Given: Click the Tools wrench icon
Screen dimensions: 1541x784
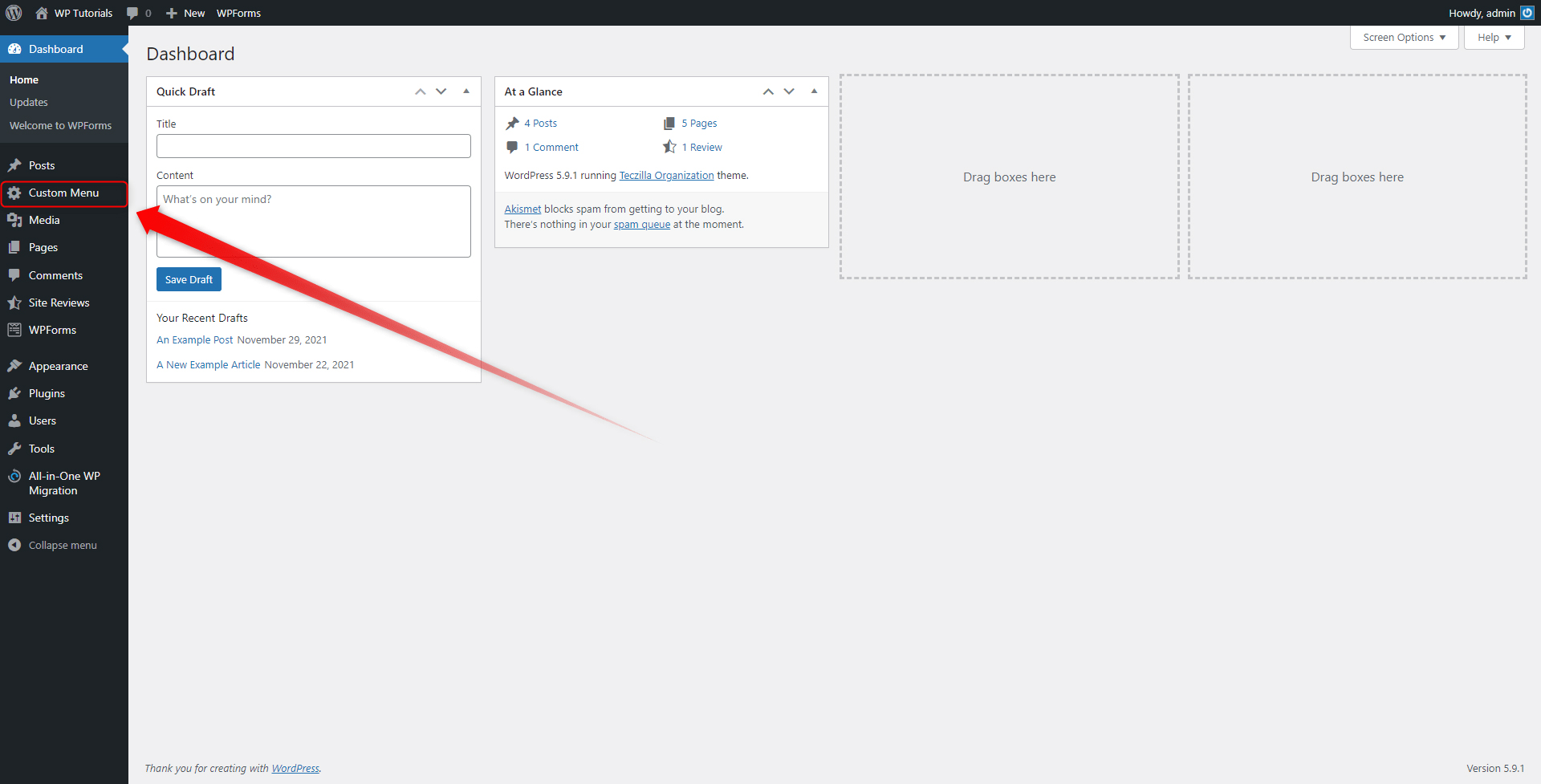Looking at the screenshot, I should 14,449.
